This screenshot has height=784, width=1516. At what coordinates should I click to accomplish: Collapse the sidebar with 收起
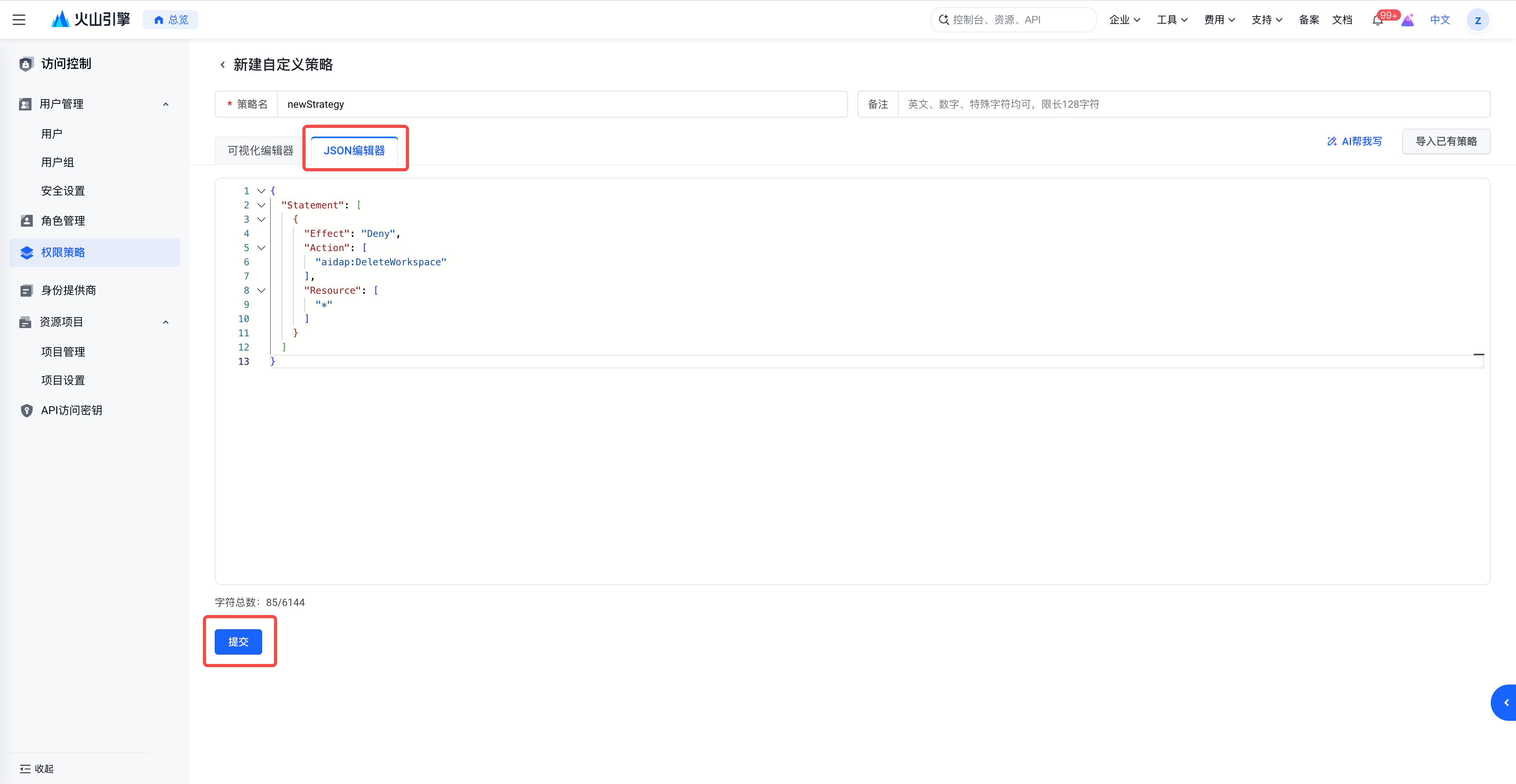tap(36, 769)
